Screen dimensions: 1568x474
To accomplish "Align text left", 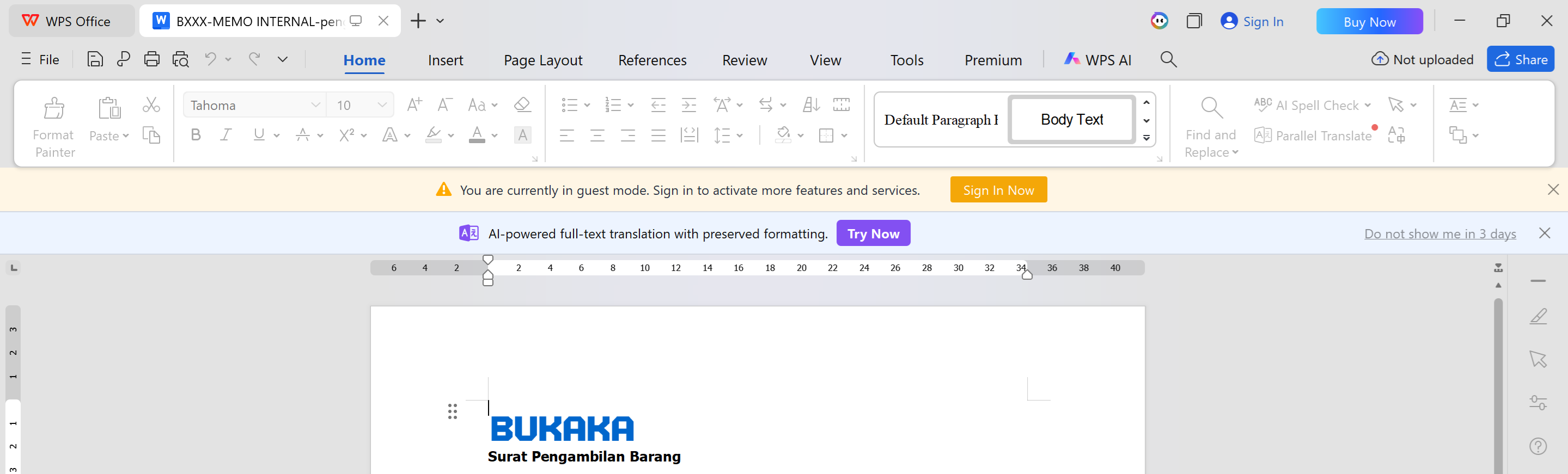I will [567, 135].
